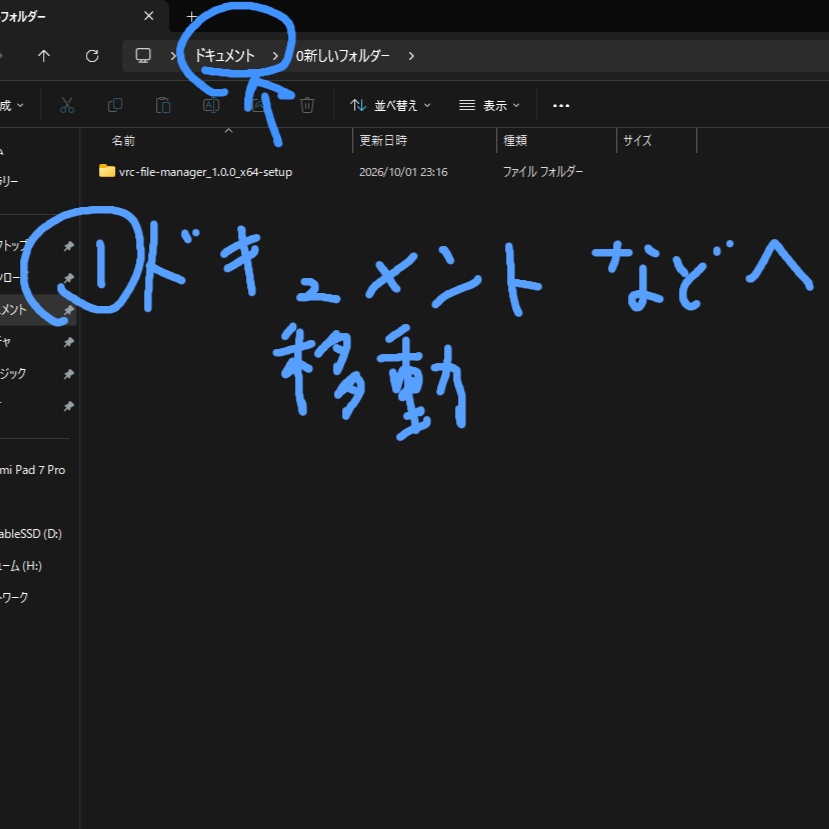Click the Copy icon in toolbar
Screen dimensions: 829x829
click(115, 105)
